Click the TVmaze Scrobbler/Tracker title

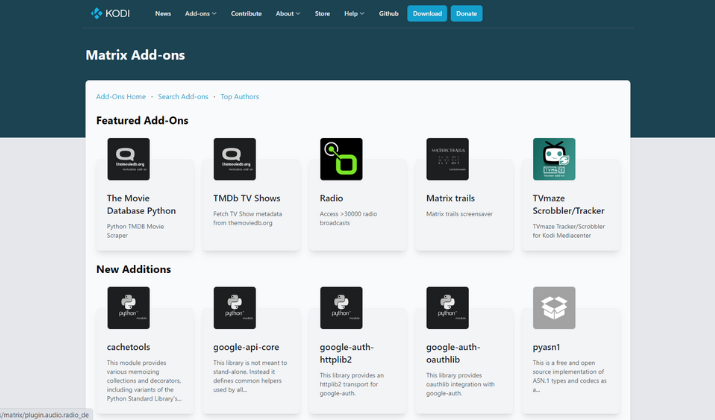569,204
